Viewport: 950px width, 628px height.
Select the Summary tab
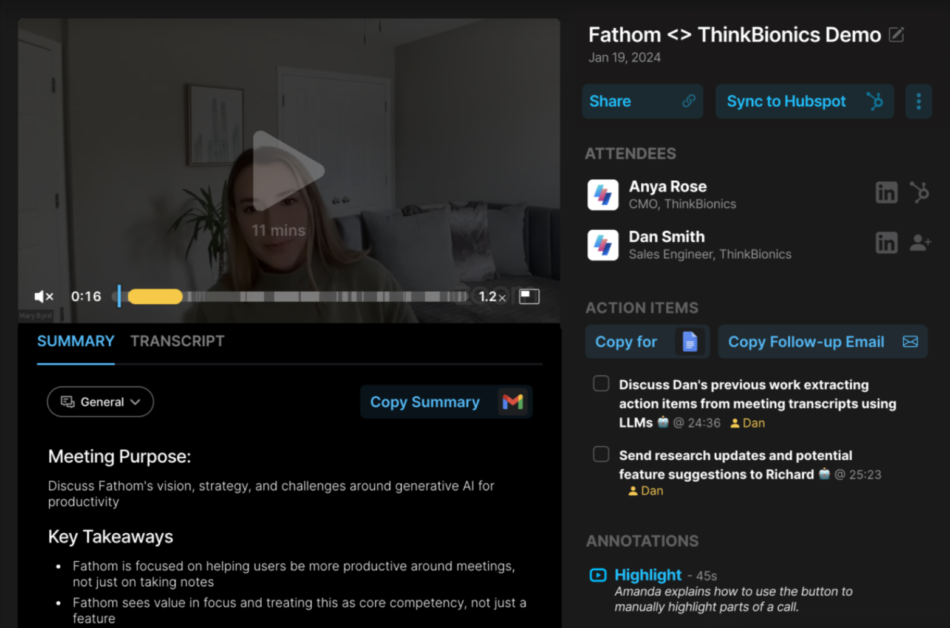pyautogui.click(x=76, y=341)
